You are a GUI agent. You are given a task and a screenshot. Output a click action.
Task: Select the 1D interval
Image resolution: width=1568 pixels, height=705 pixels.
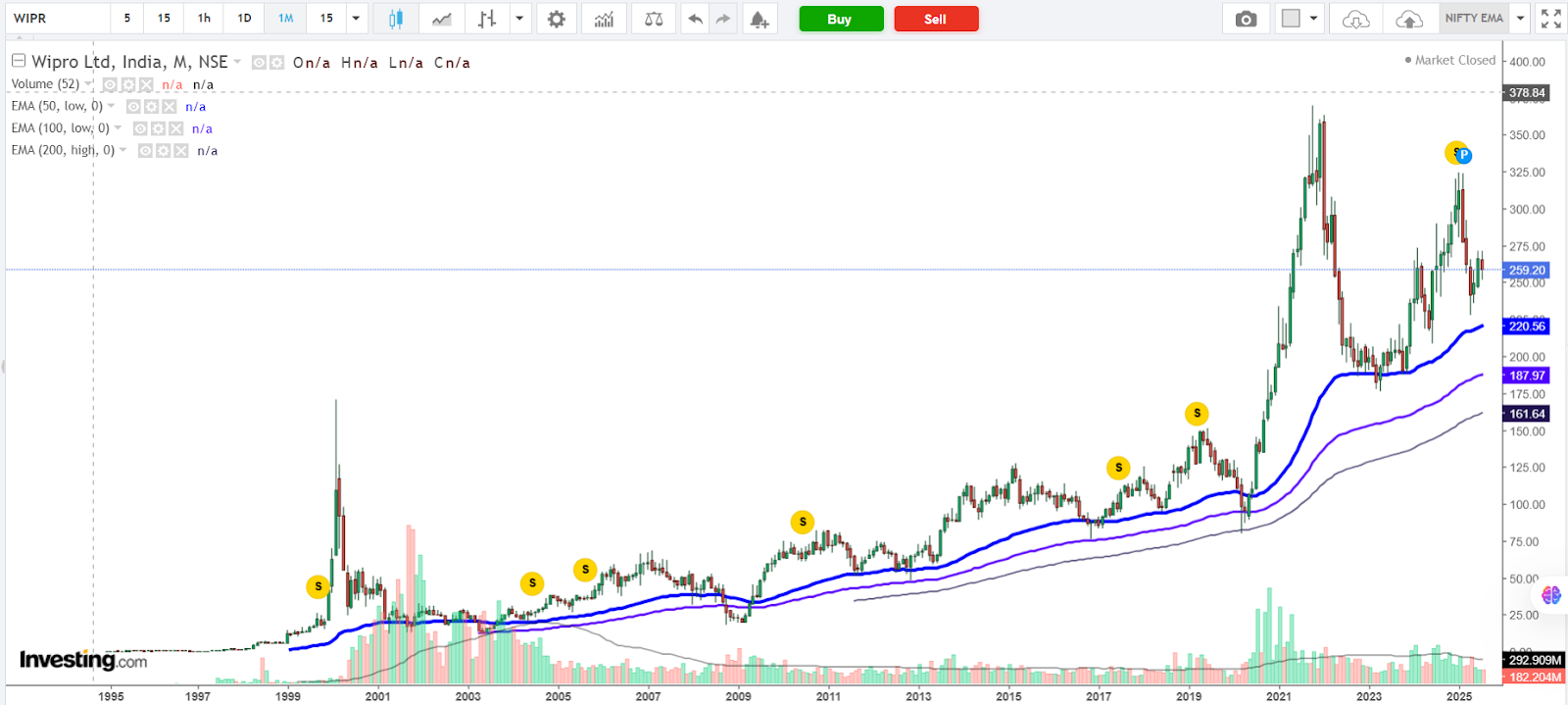pos(245,19)
